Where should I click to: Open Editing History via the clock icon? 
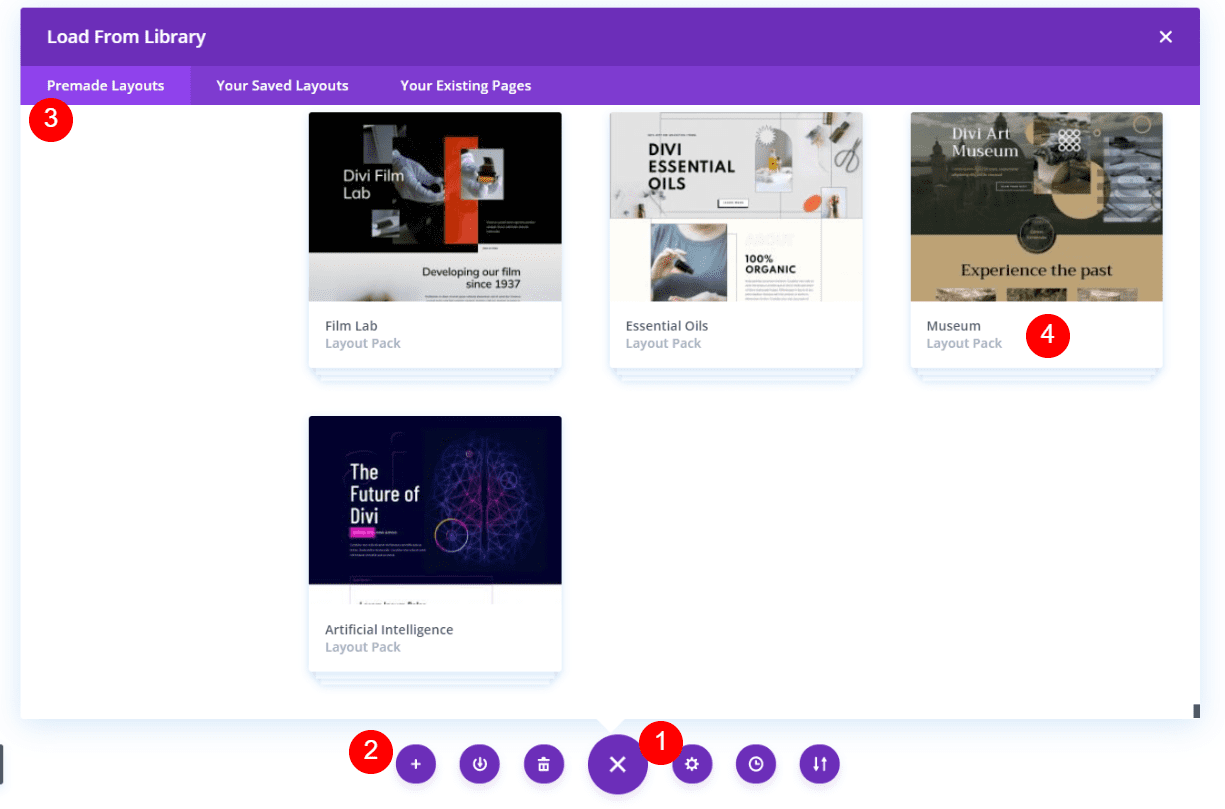point(756,763)
